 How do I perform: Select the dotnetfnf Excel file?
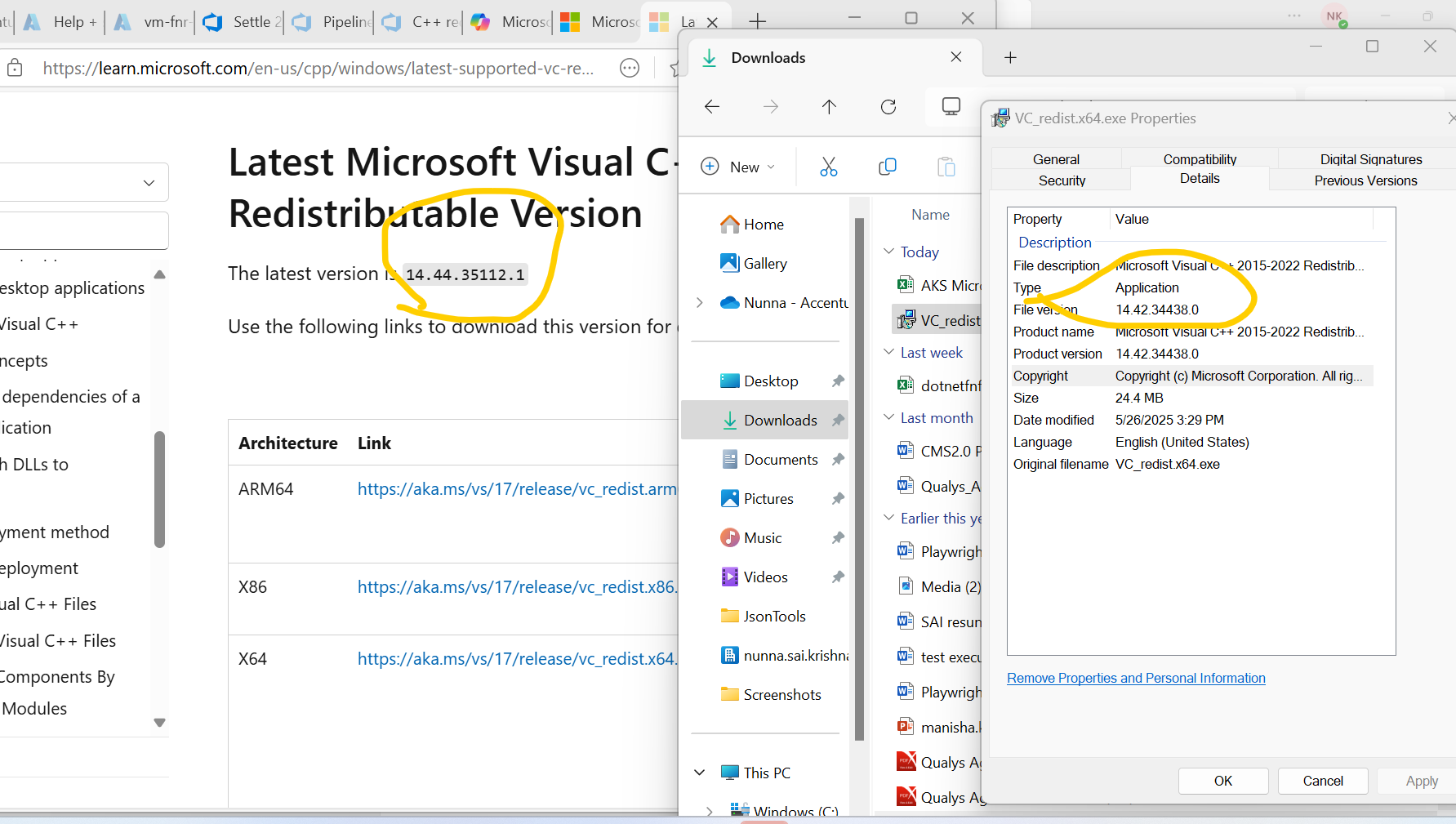tap(938, 385)
